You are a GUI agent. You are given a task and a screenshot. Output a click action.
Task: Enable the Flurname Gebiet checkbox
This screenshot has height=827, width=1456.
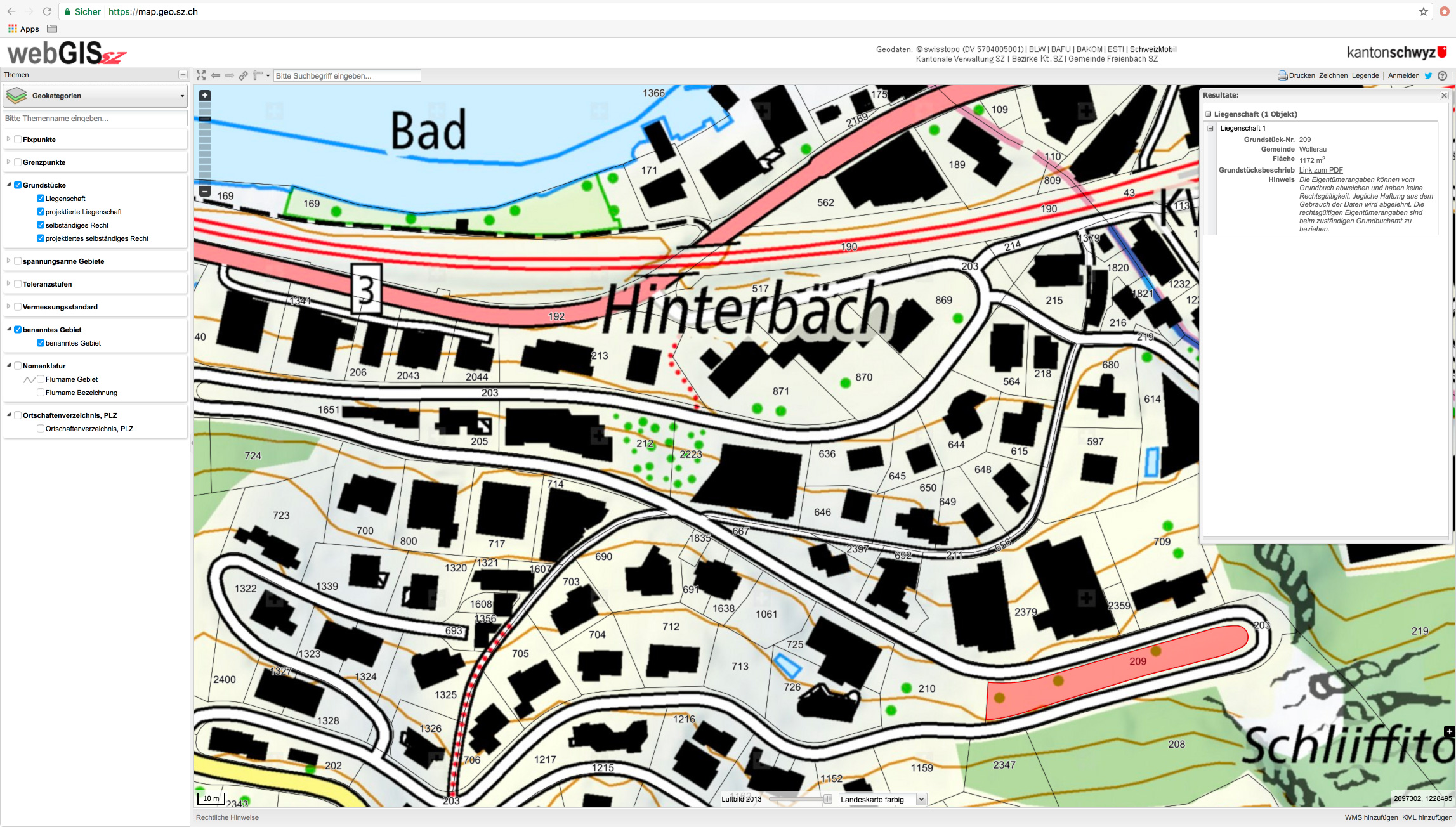pyautogui.click(x=41, y=379)
